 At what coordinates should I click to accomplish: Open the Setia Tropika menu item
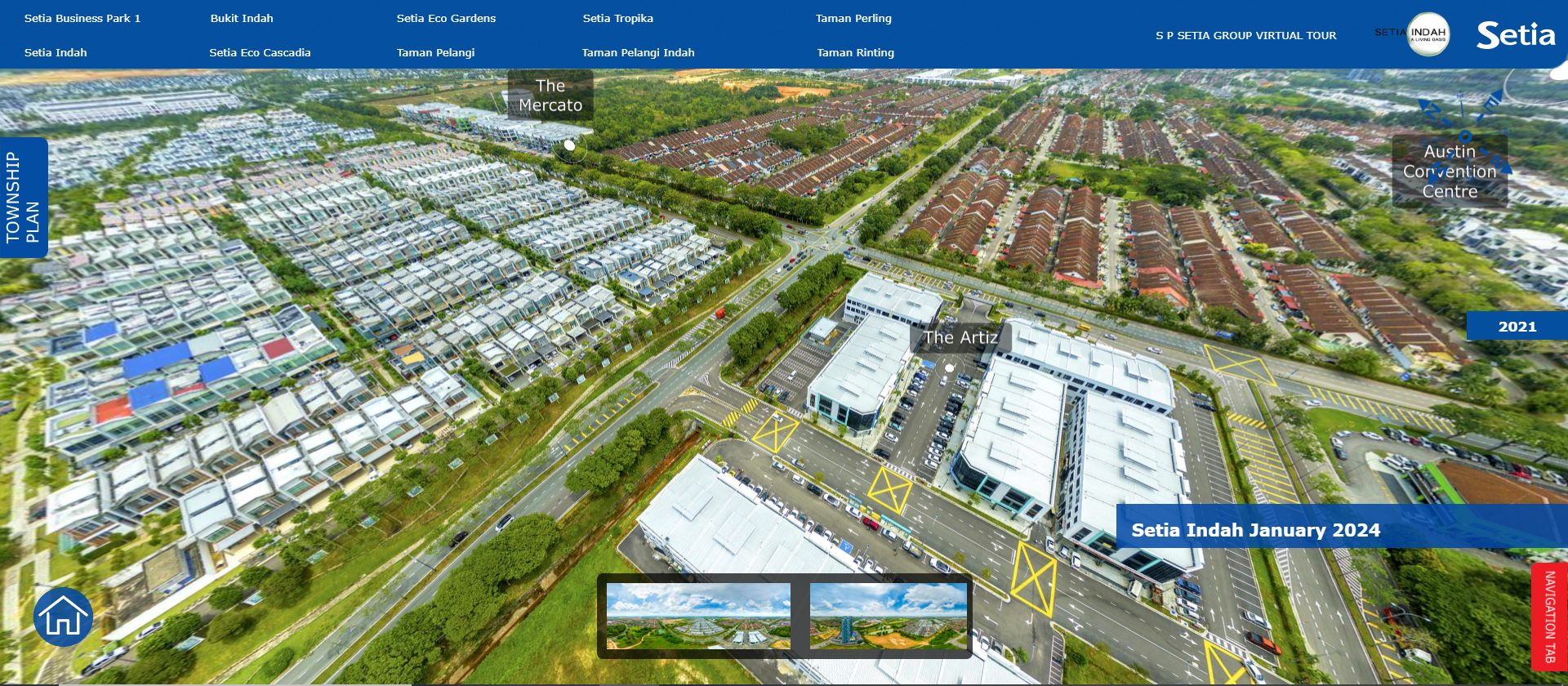(617, 18)
